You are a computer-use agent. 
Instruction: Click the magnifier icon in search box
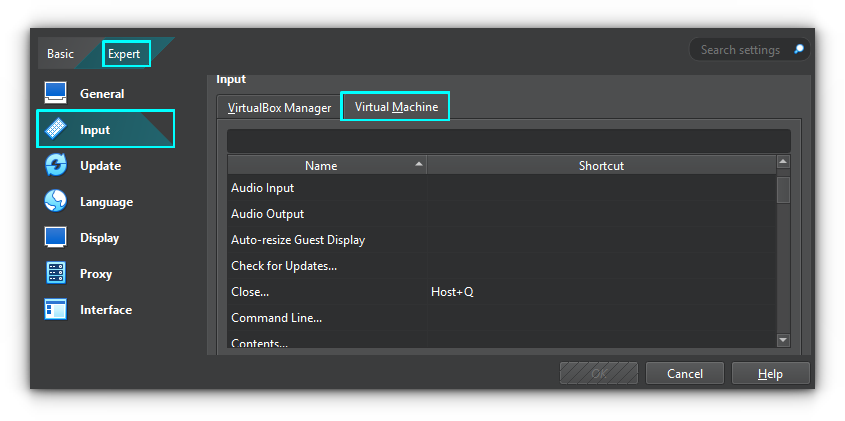pos(798,49)
